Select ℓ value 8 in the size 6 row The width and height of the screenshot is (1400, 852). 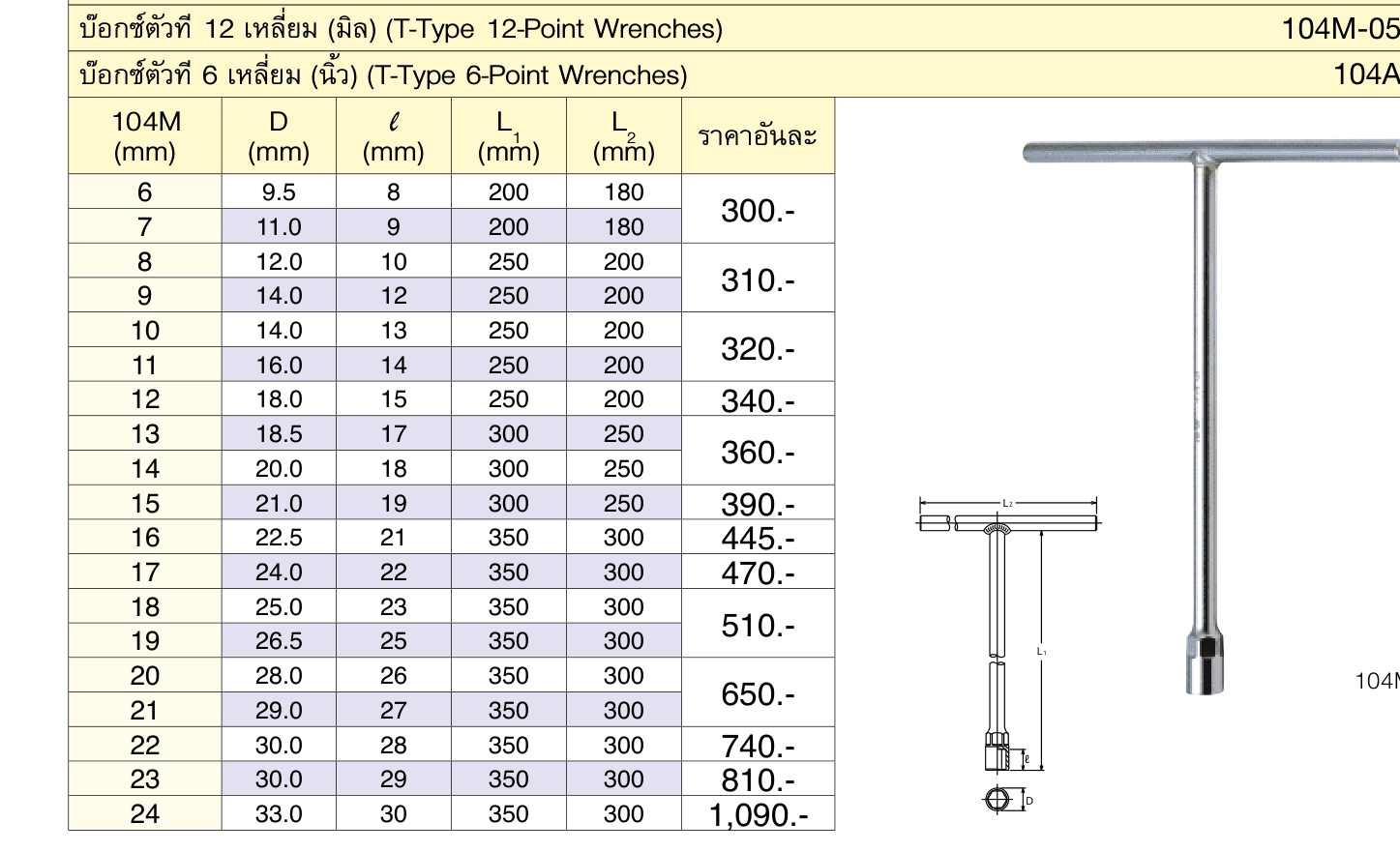[394, 191]
